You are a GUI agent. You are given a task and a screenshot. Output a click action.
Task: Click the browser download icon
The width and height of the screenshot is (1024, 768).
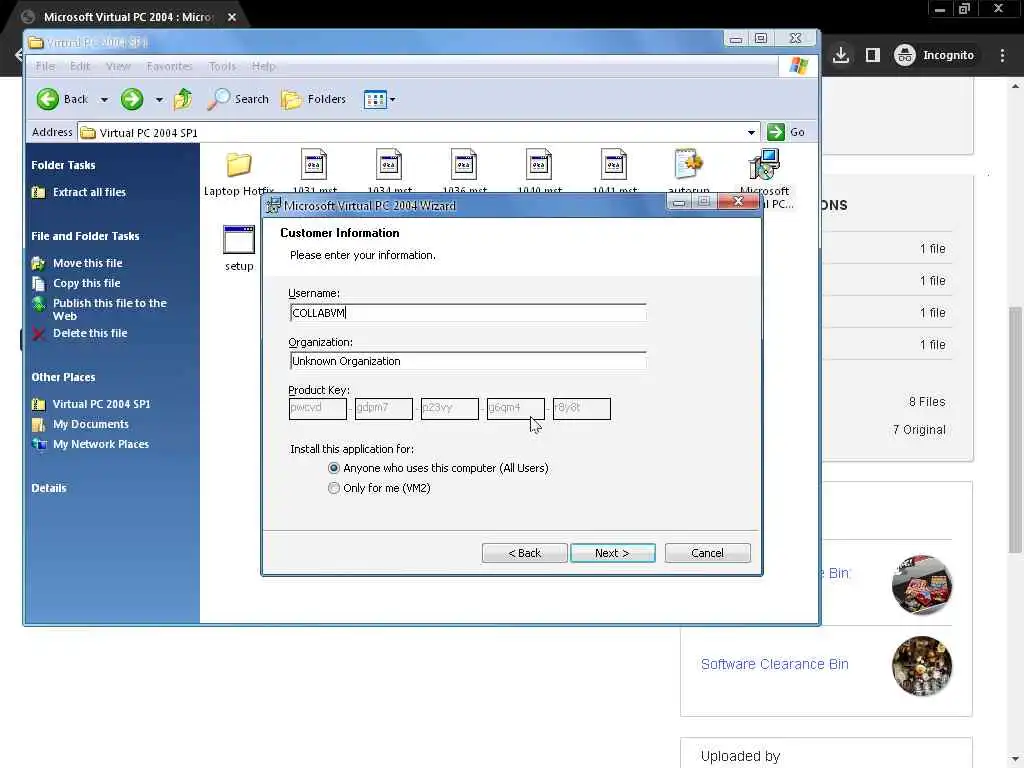[x=840, y=55]
